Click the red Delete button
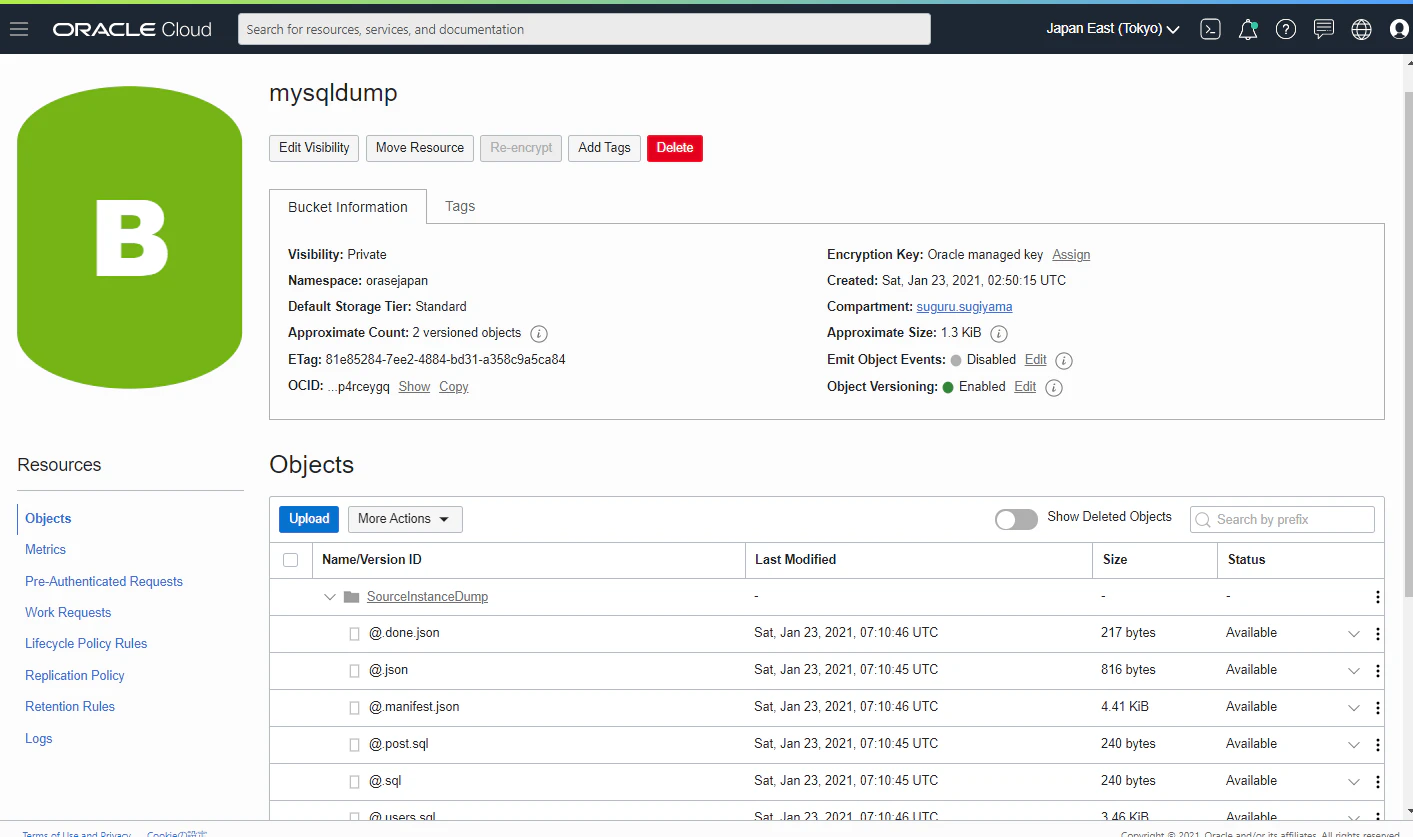 [675, 148]
